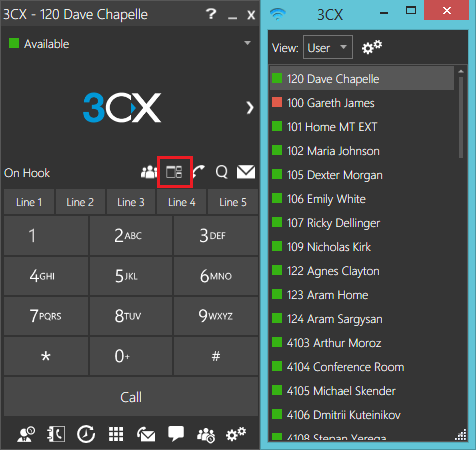
Task: Open the conference people icon beside On Hook
Action: pyautogui.click(x=148, y=172)
